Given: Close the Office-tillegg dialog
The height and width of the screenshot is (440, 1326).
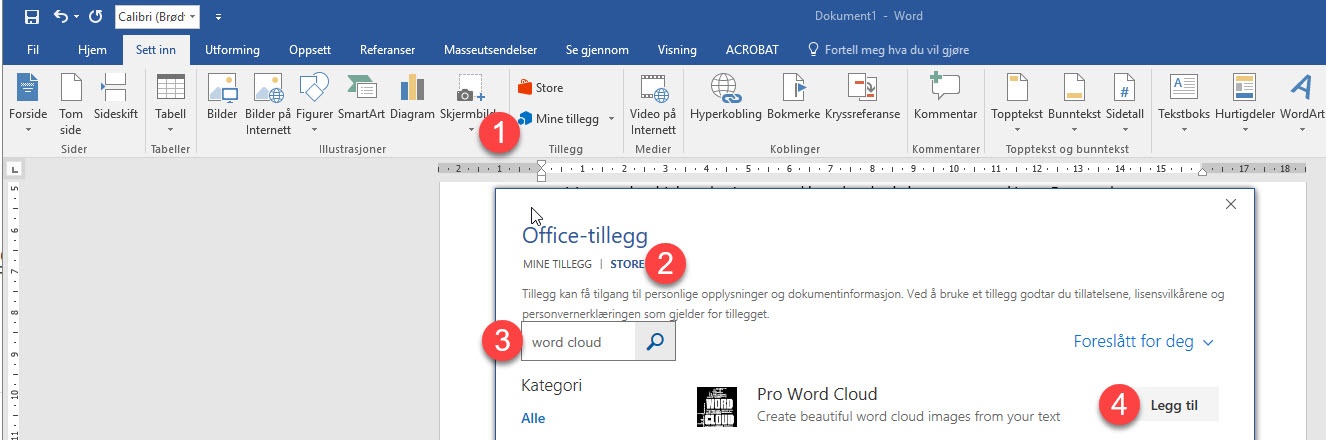Looking at the screenshot, I should [x=1231, y=204].
